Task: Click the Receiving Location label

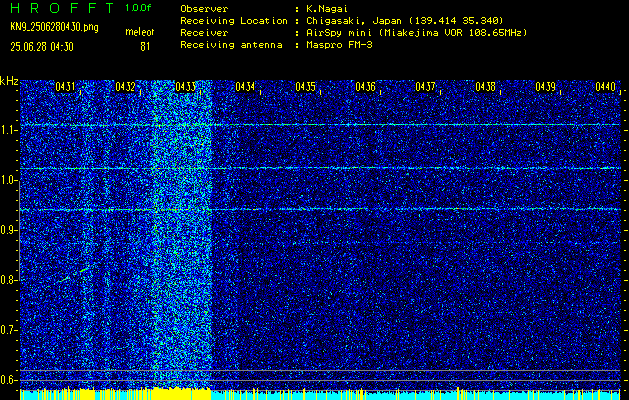Action: click(234, 20)
